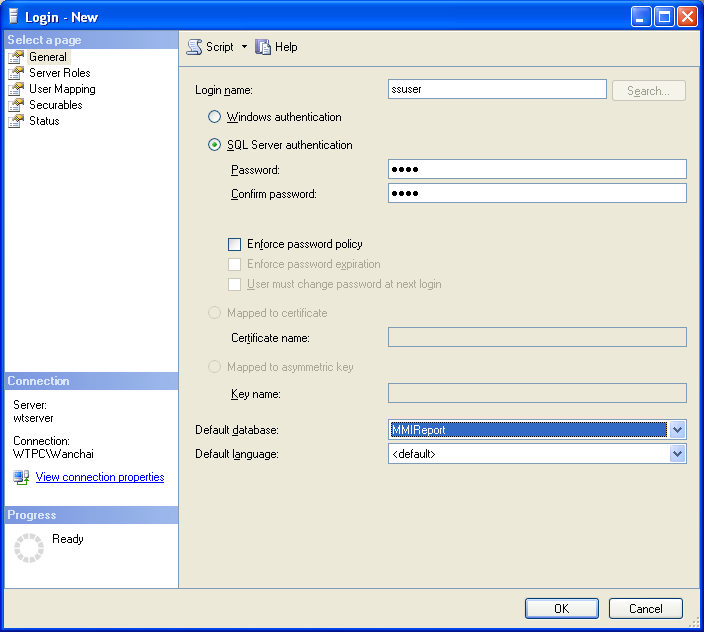Select SQL Server authentication radio button
Image resolution: width=704 pixels, height=632 pixels.
pos(214,145)
